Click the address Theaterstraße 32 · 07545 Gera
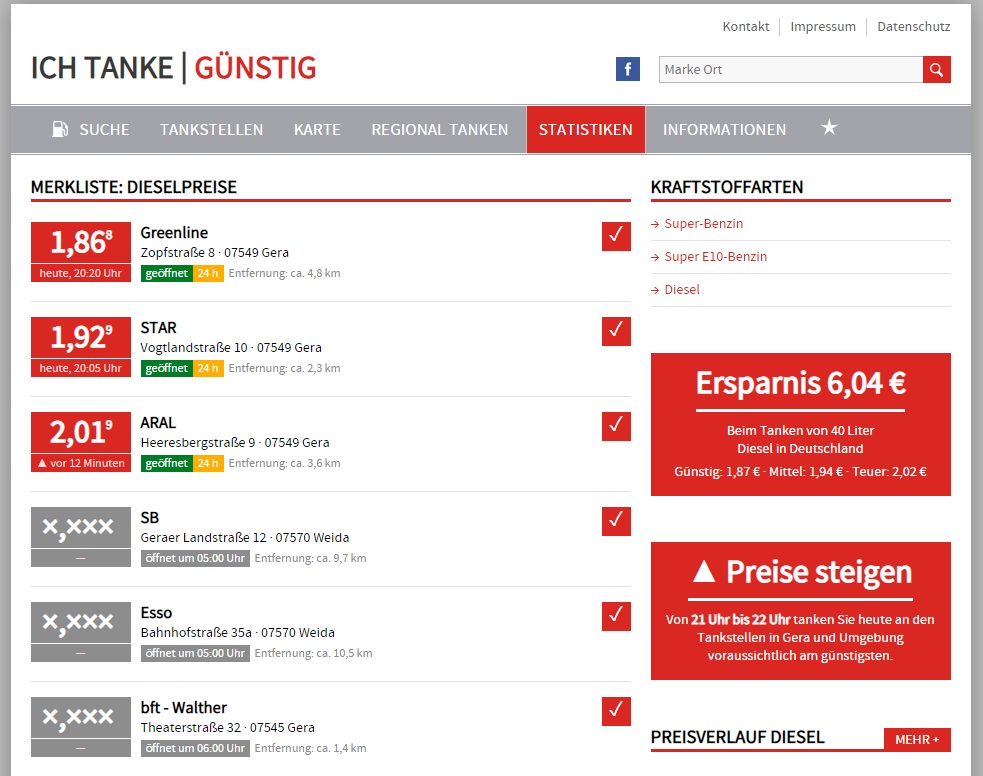This screenshot has height=776, width=983. 228,728
